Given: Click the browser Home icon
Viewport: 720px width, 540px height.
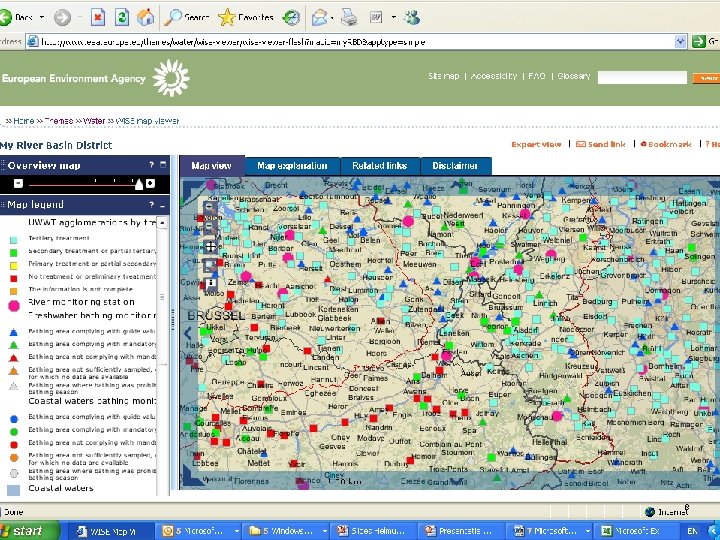Looking at the screenshot, I should pyautogui.click(x=146, y=17).
